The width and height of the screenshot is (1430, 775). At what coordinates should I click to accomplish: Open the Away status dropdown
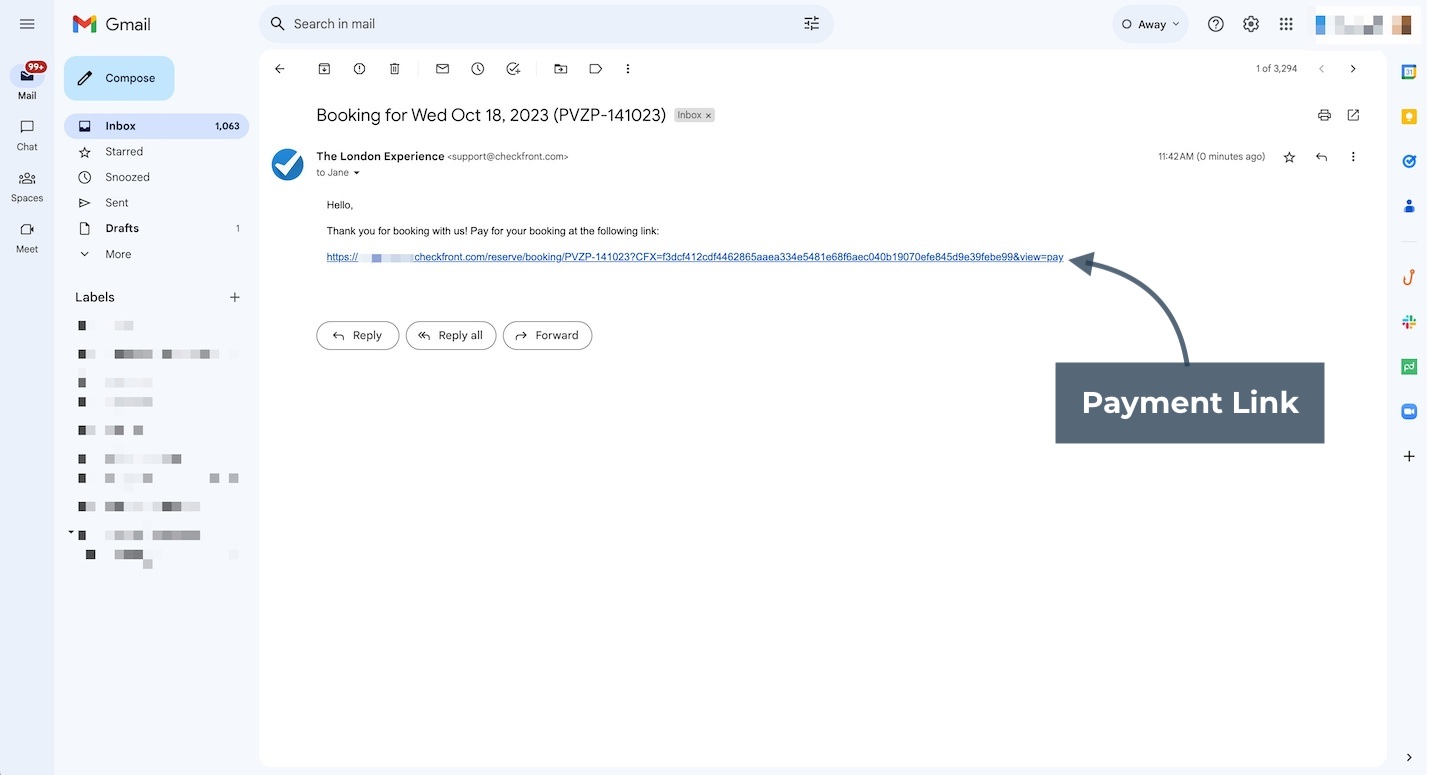click(1150, 24)
